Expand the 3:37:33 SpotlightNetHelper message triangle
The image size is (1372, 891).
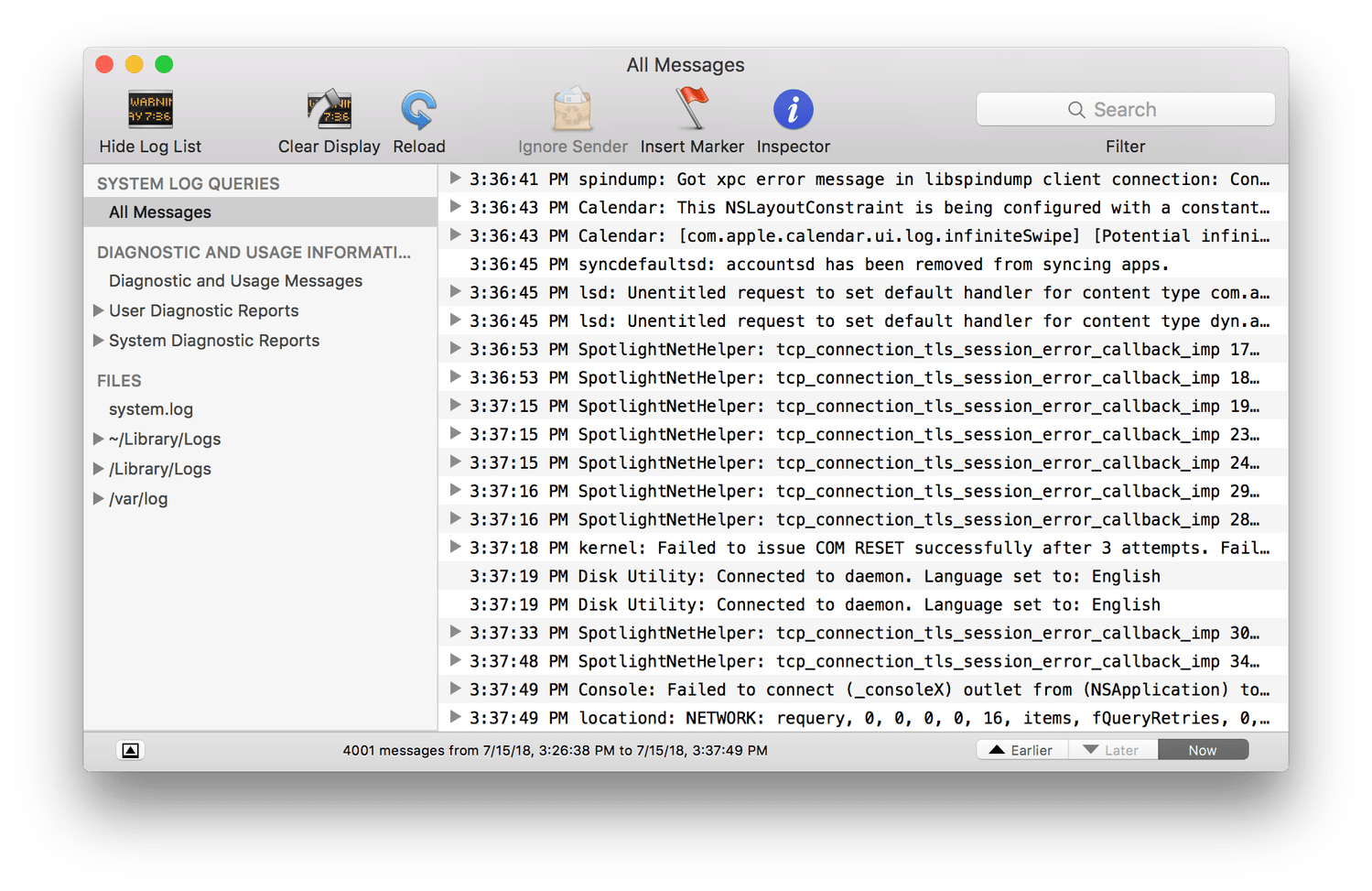click(455, 632)
